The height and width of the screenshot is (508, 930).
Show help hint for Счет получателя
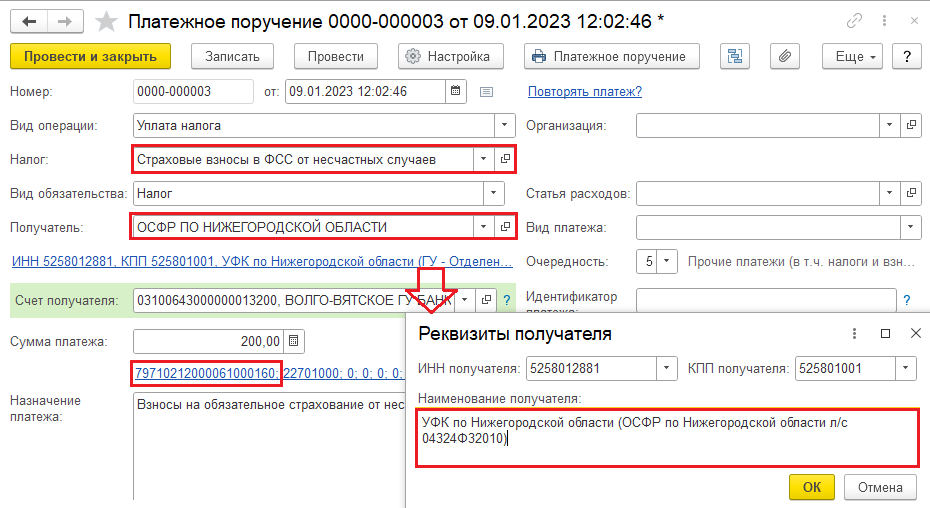(x=507, y=300)
